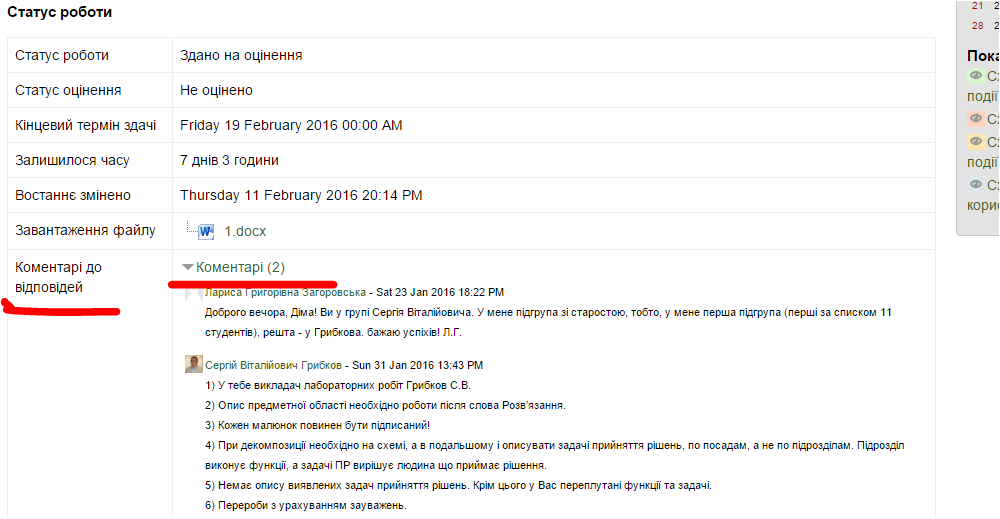Click Сергій Грибков's avatar photo
The height and width of the screenshot is (519, 1000).
click(193, 364)
